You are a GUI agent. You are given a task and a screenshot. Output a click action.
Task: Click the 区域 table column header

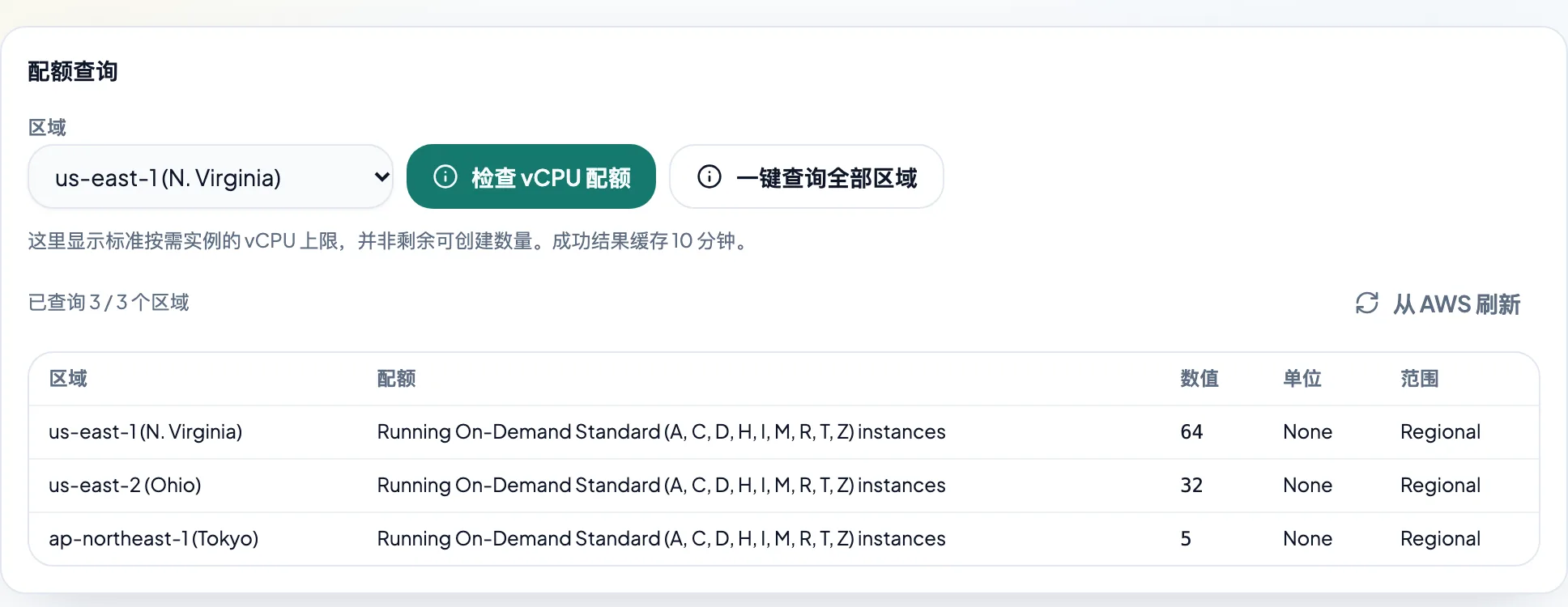coord(68,379)
